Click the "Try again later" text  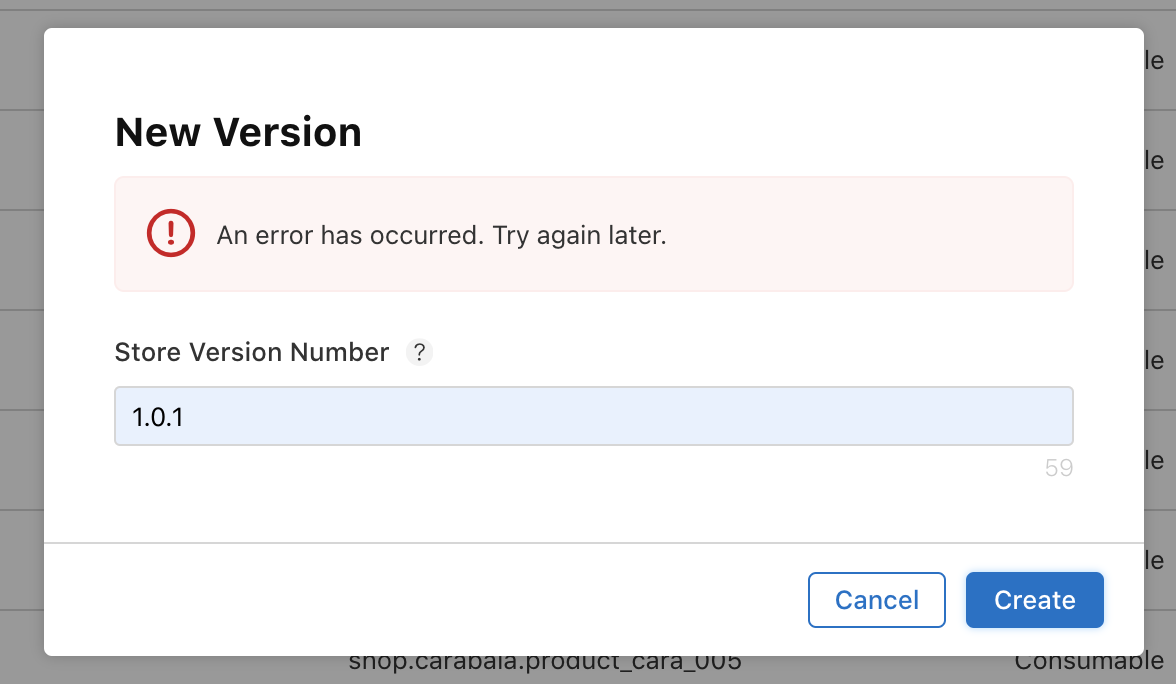[x=579, y=236]
